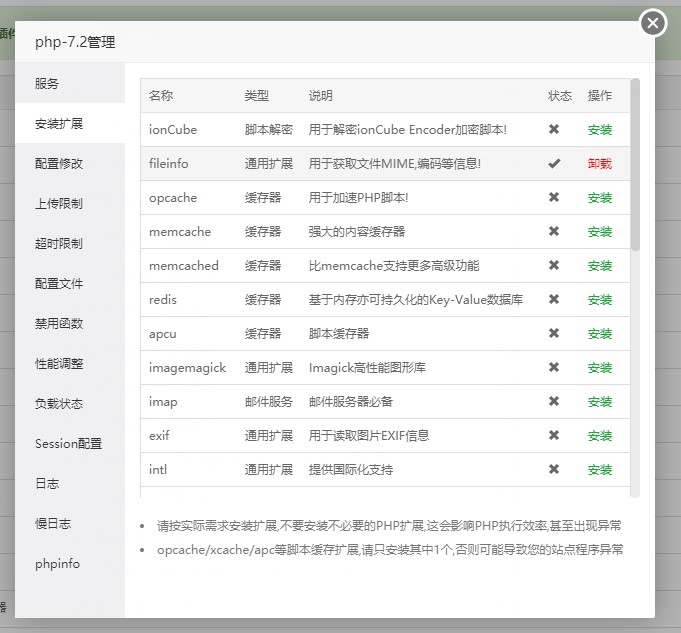Uninstall the fileinfo extension
The image size is (681, 633).
point(600,164)
